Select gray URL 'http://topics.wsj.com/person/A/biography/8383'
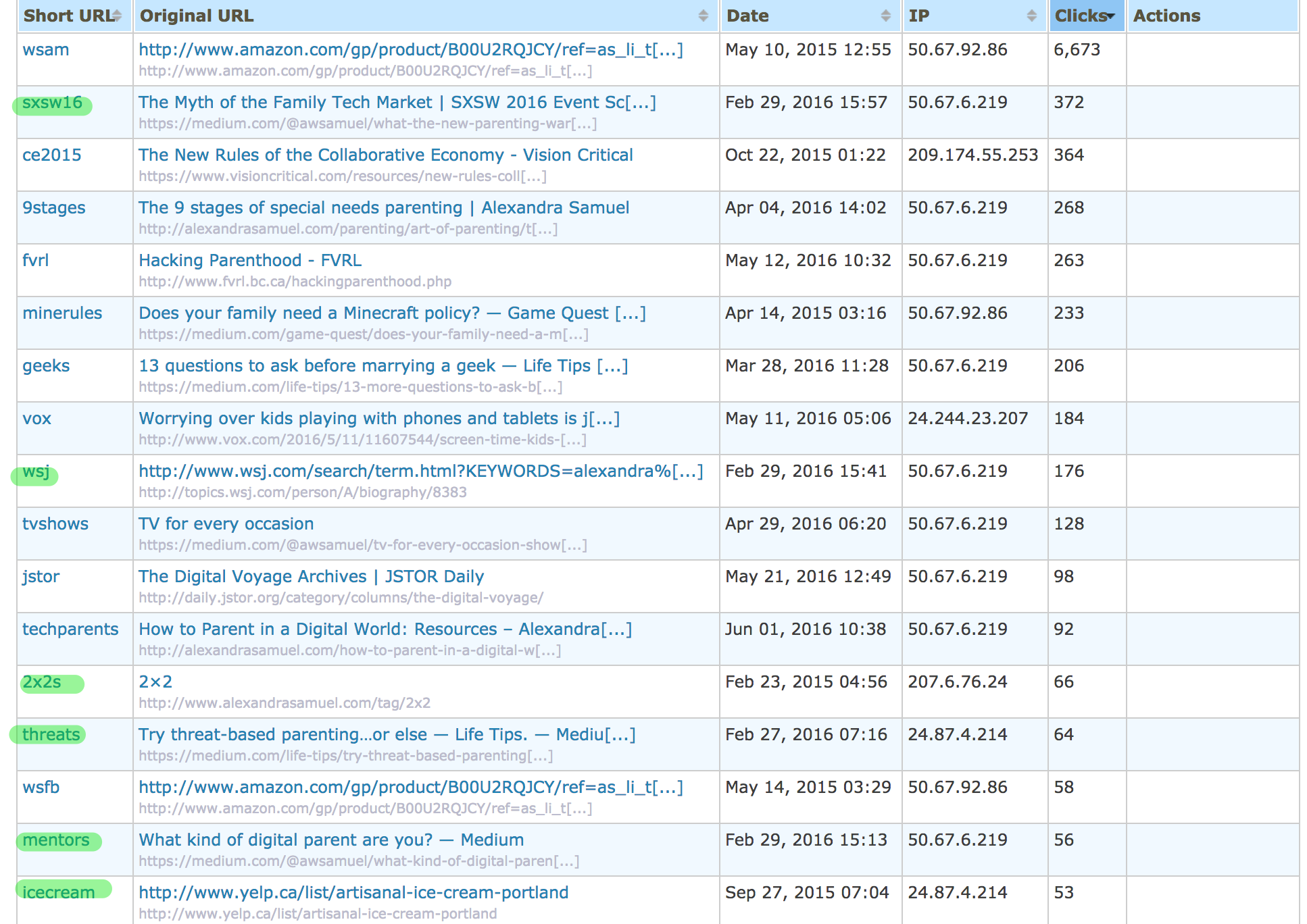The width and height of the screenshot is (1307, 924). coord(303,492)
